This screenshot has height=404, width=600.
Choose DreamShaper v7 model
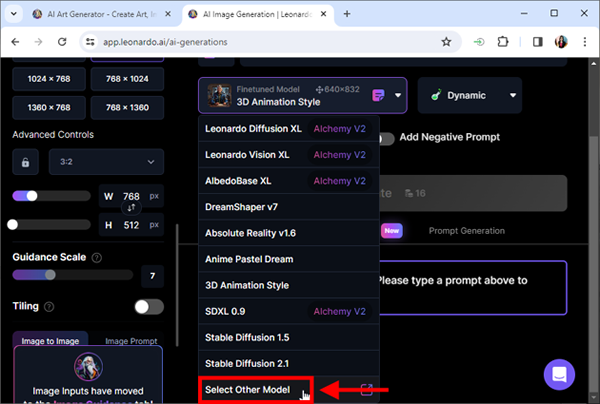click(x=289, y=207)
